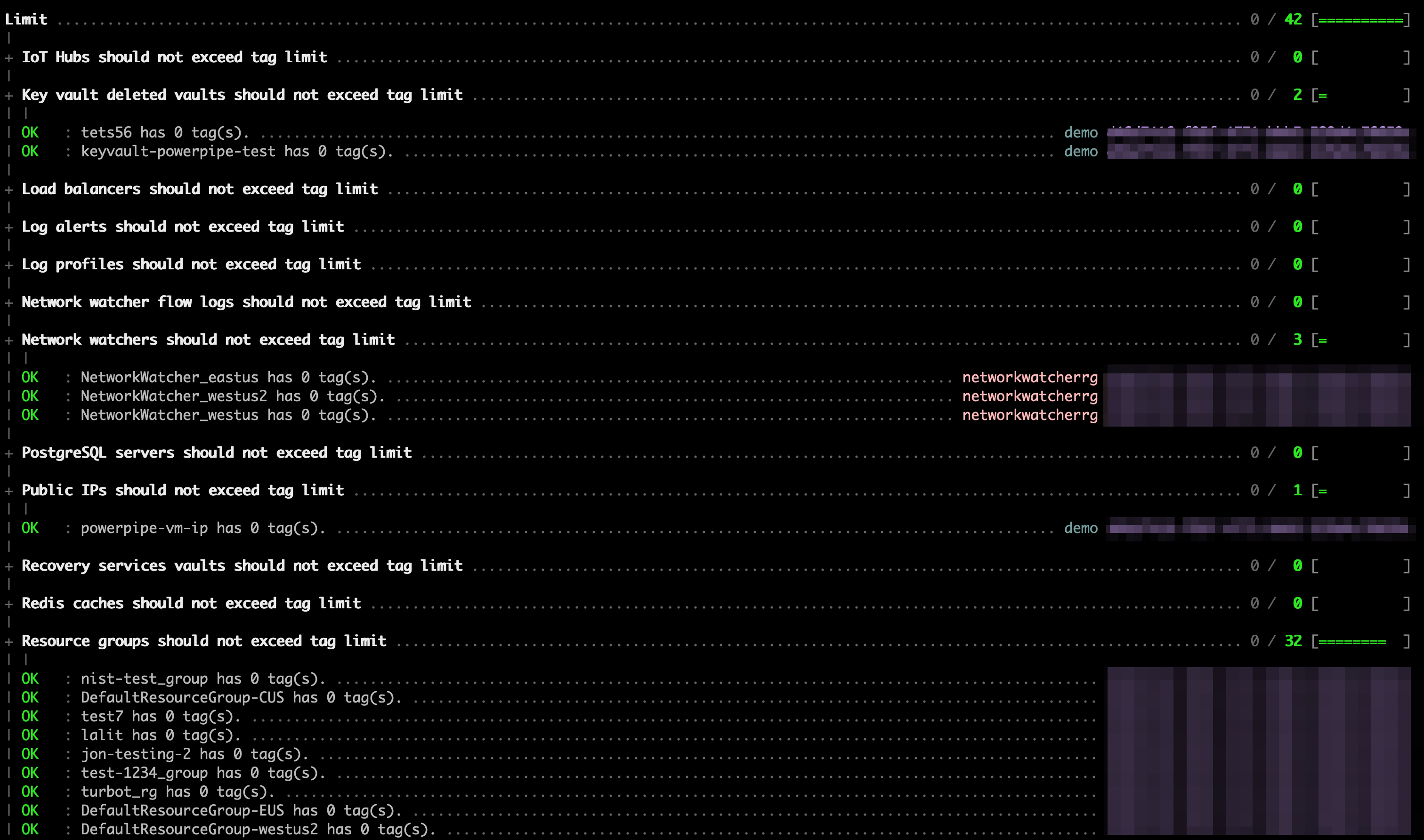Viewport: 1424px width, 840px height.
Task: Click the Public IPs tag limit heading
Action: pyautogui.click(x=182, y=490)
